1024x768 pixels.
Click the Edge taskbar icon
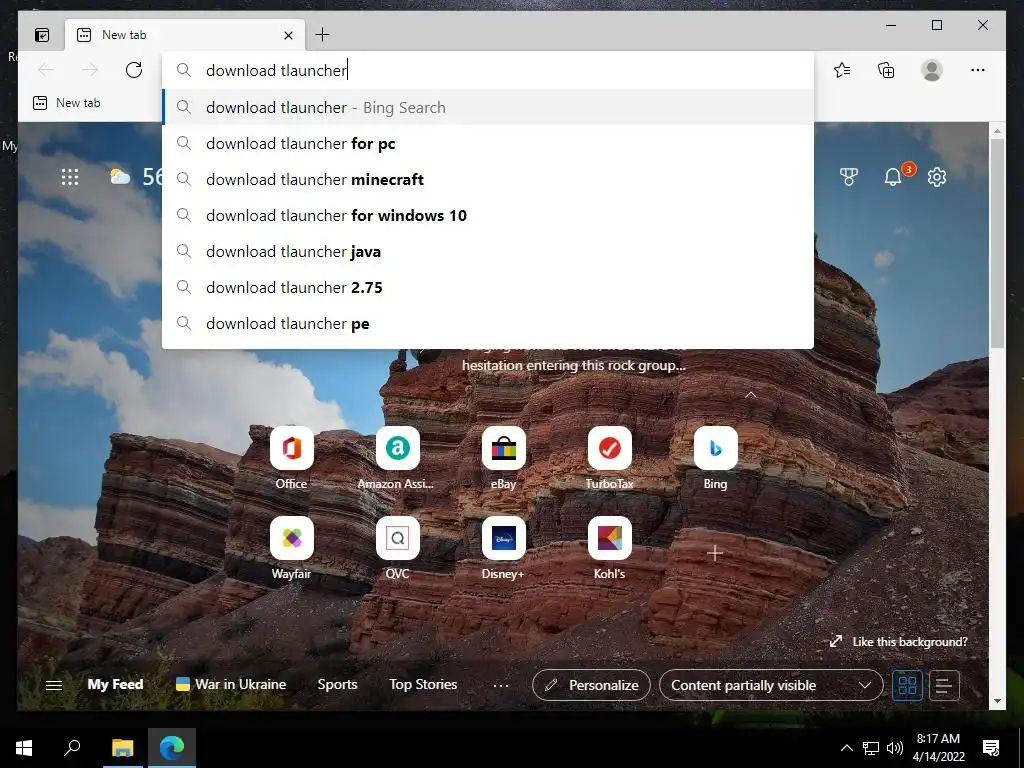pyautogui.click(x=172, y=747)
